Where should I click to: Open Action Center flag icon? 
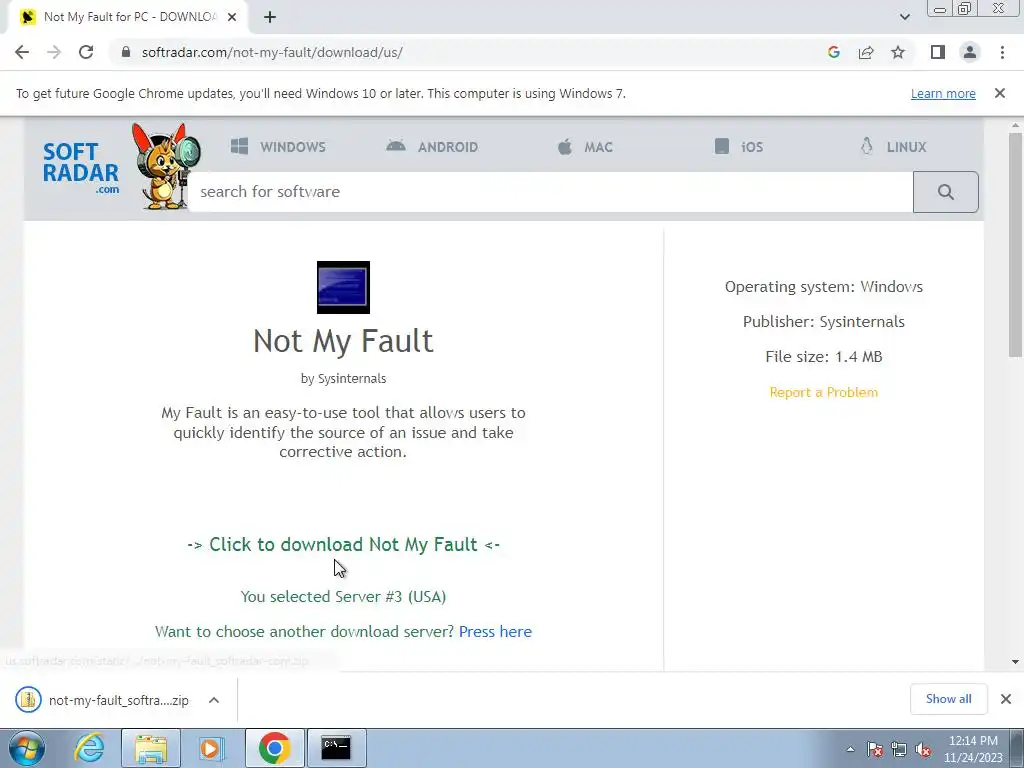[874, 750]
